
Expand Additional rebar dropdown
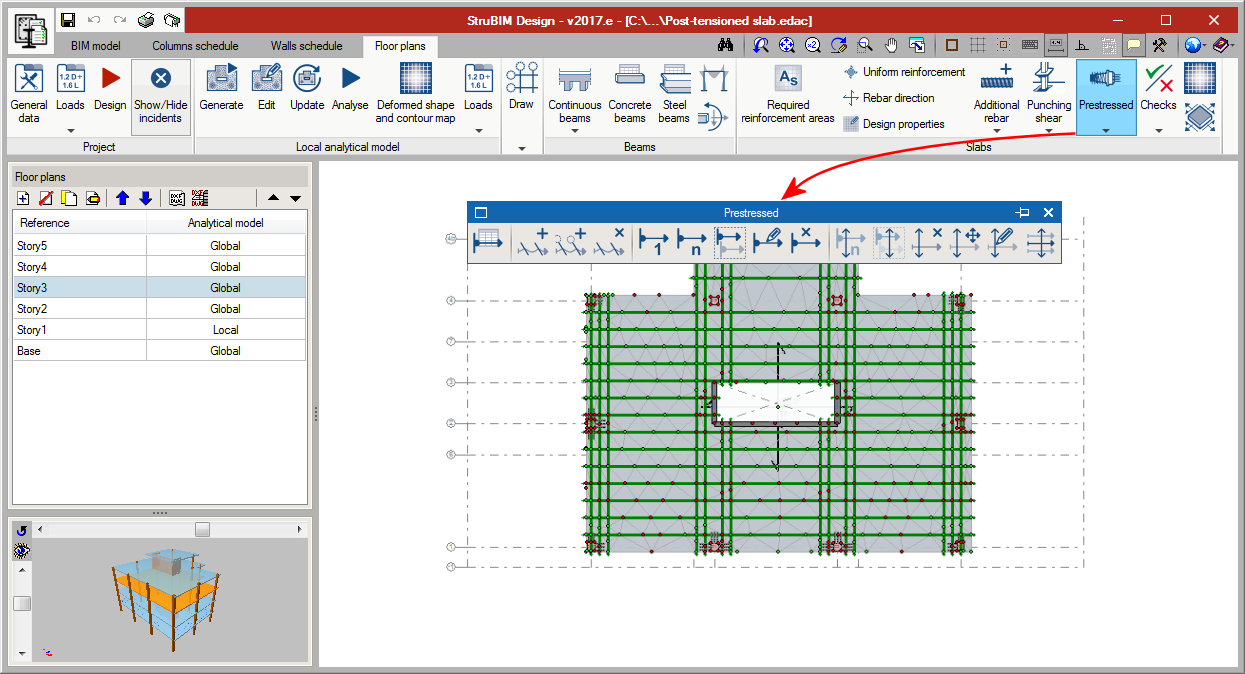(996, 130)
